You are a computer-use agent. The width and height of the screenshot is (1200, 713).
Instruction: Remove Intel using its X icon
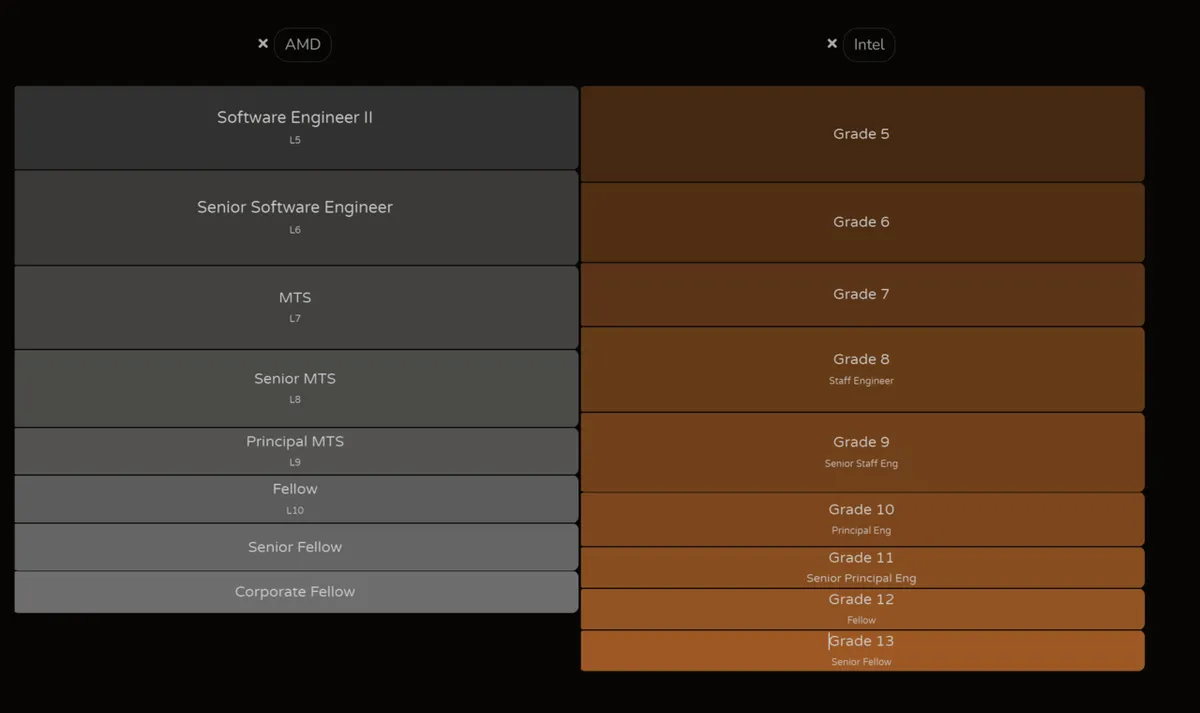(832, 44)
